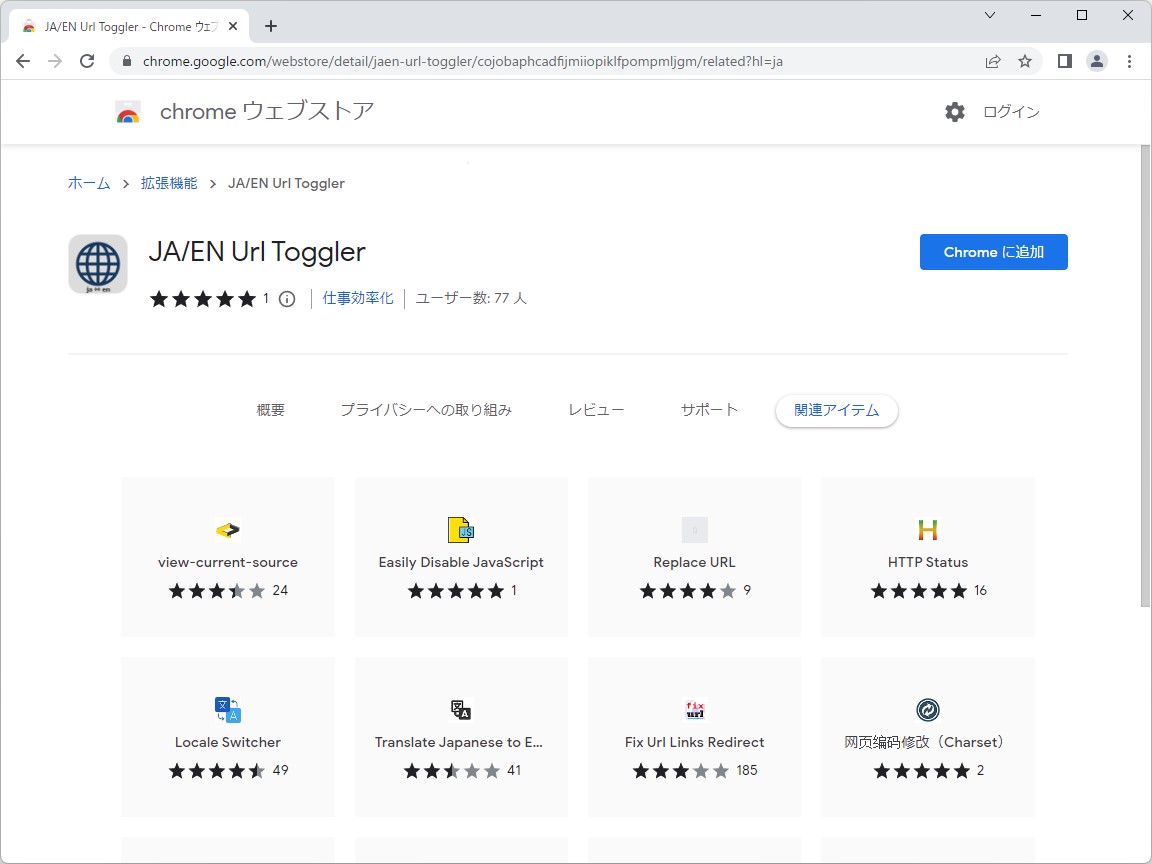Open the Chrome Web Store settings gear

(955, 112)
